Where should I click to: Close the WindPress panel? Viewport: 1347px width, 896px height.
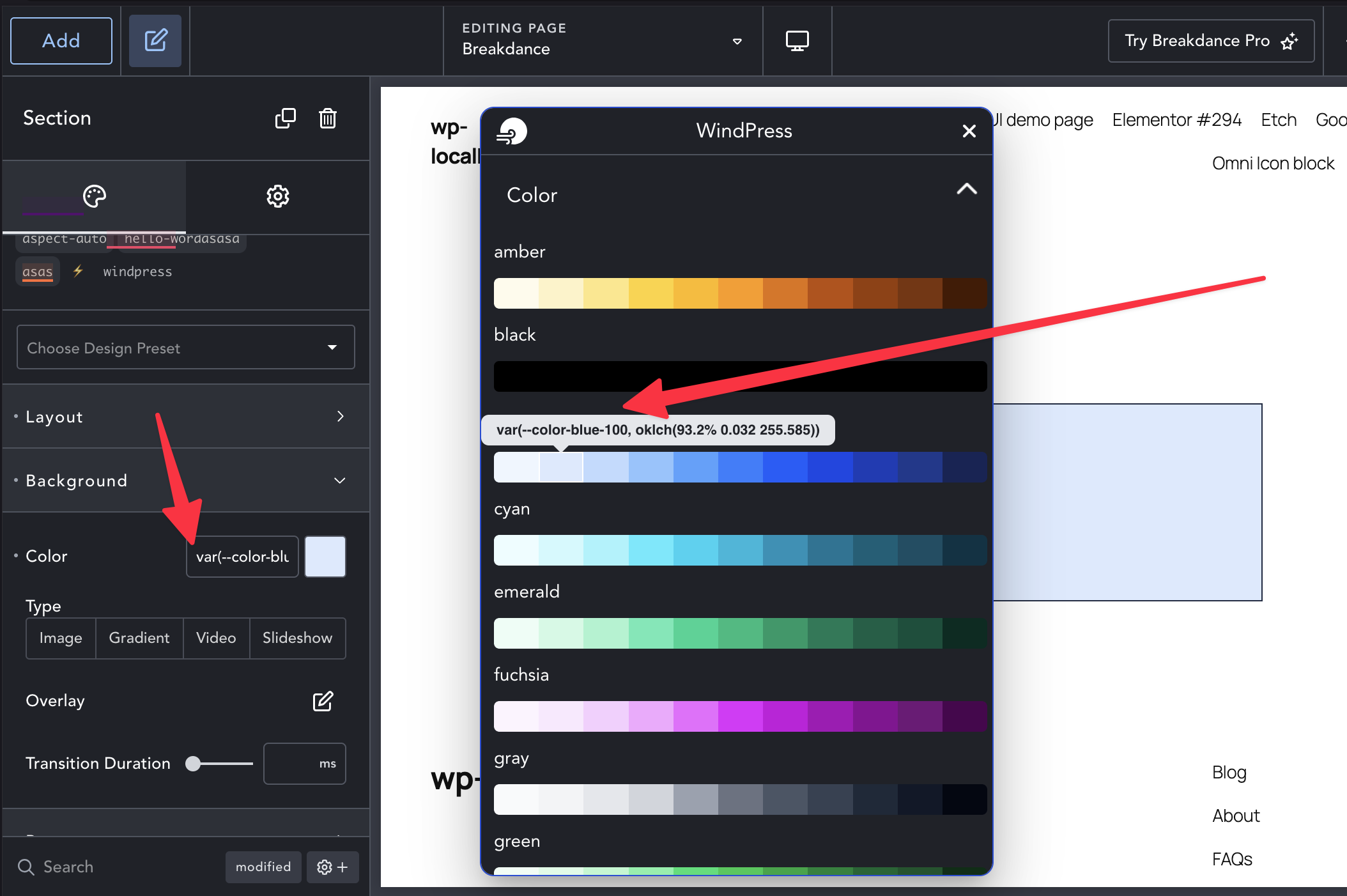[969, 131]
